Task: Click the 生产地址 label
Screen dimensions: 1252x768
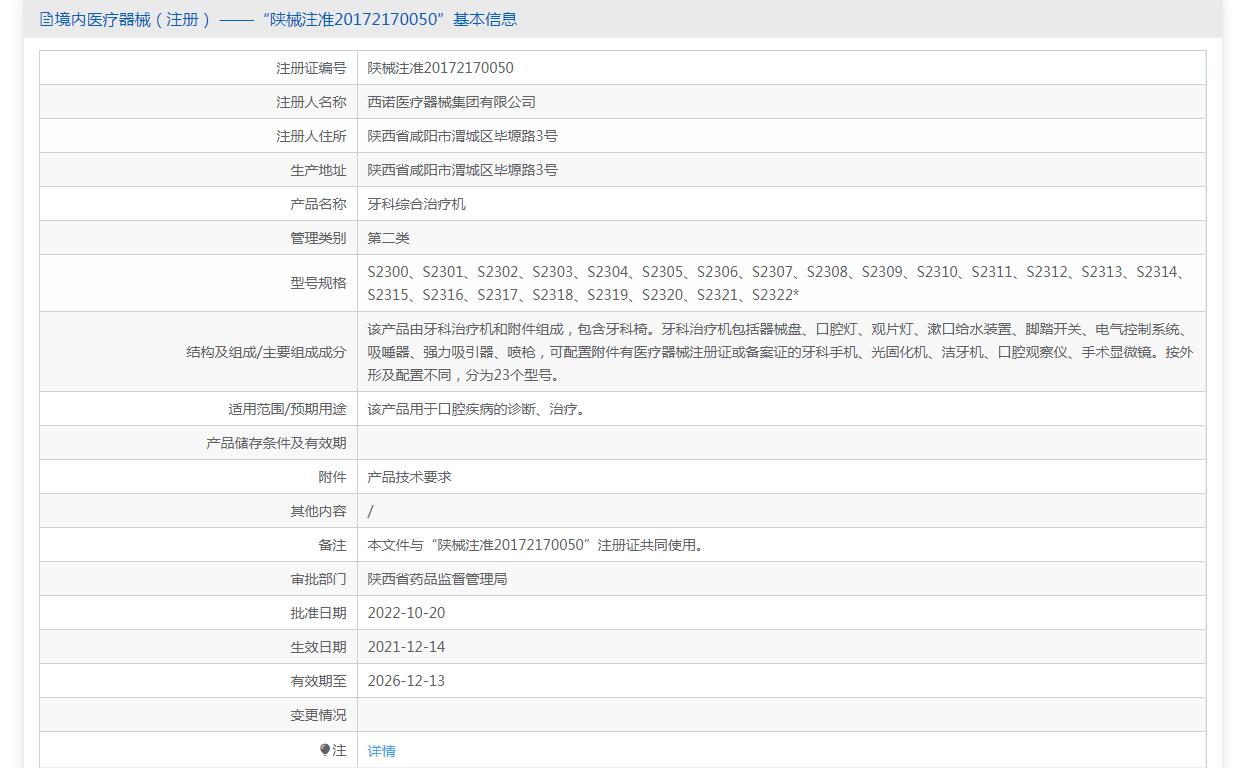Action: click(x=318, y=170)
